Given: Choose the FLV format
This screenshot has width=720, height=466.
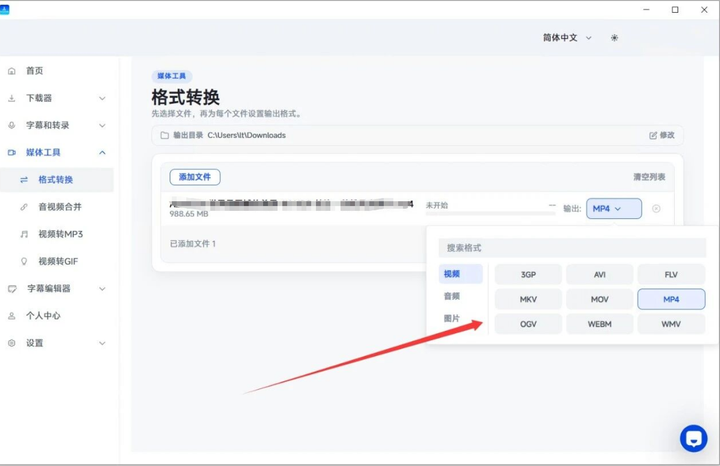Looking at the screenshot, I should [671, 275].
